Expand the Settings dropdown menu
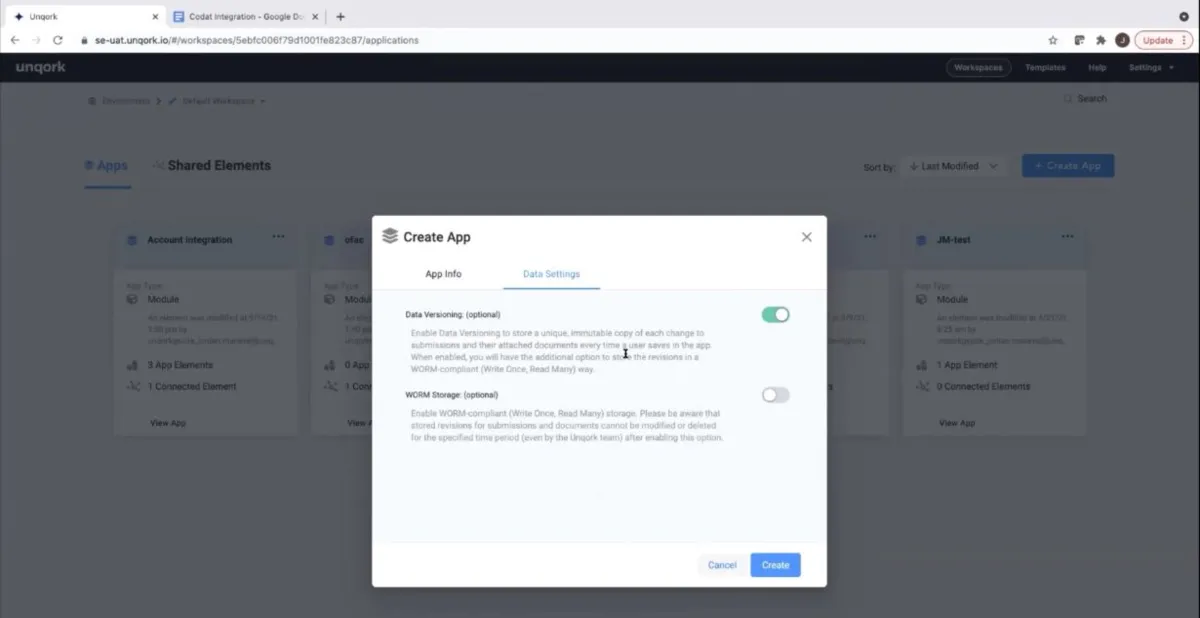1200x618 pixels. [x=1151, y=68]
